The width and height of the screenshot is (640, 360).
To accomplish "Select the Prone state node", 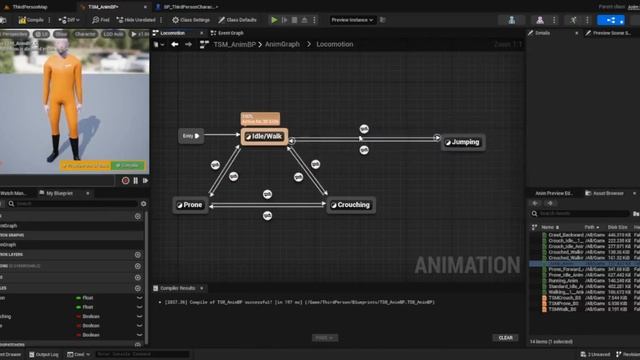I will [190, 205].
